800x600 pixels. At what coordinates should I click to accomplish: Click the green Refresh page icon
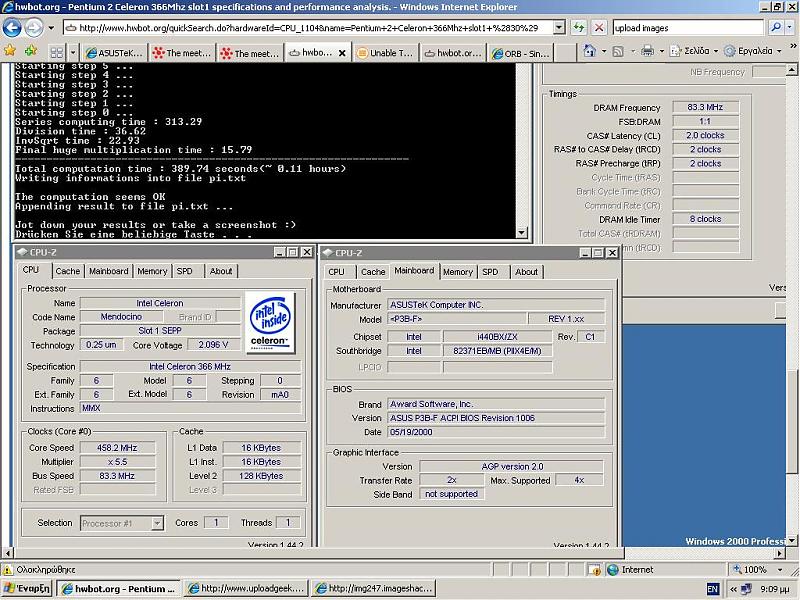coord(579,28)
